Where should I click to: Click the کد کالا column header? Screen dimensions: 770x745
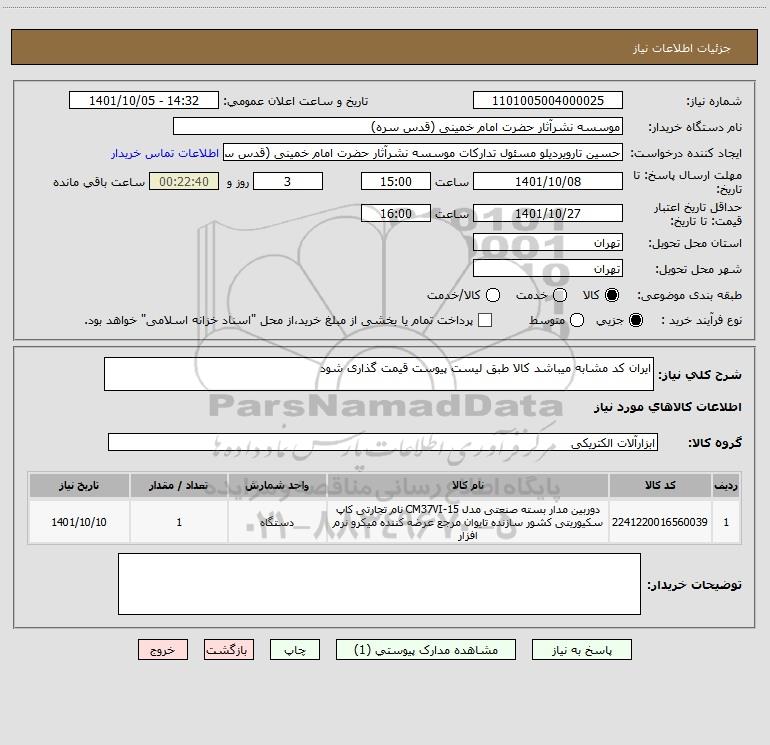click(660, 485)
